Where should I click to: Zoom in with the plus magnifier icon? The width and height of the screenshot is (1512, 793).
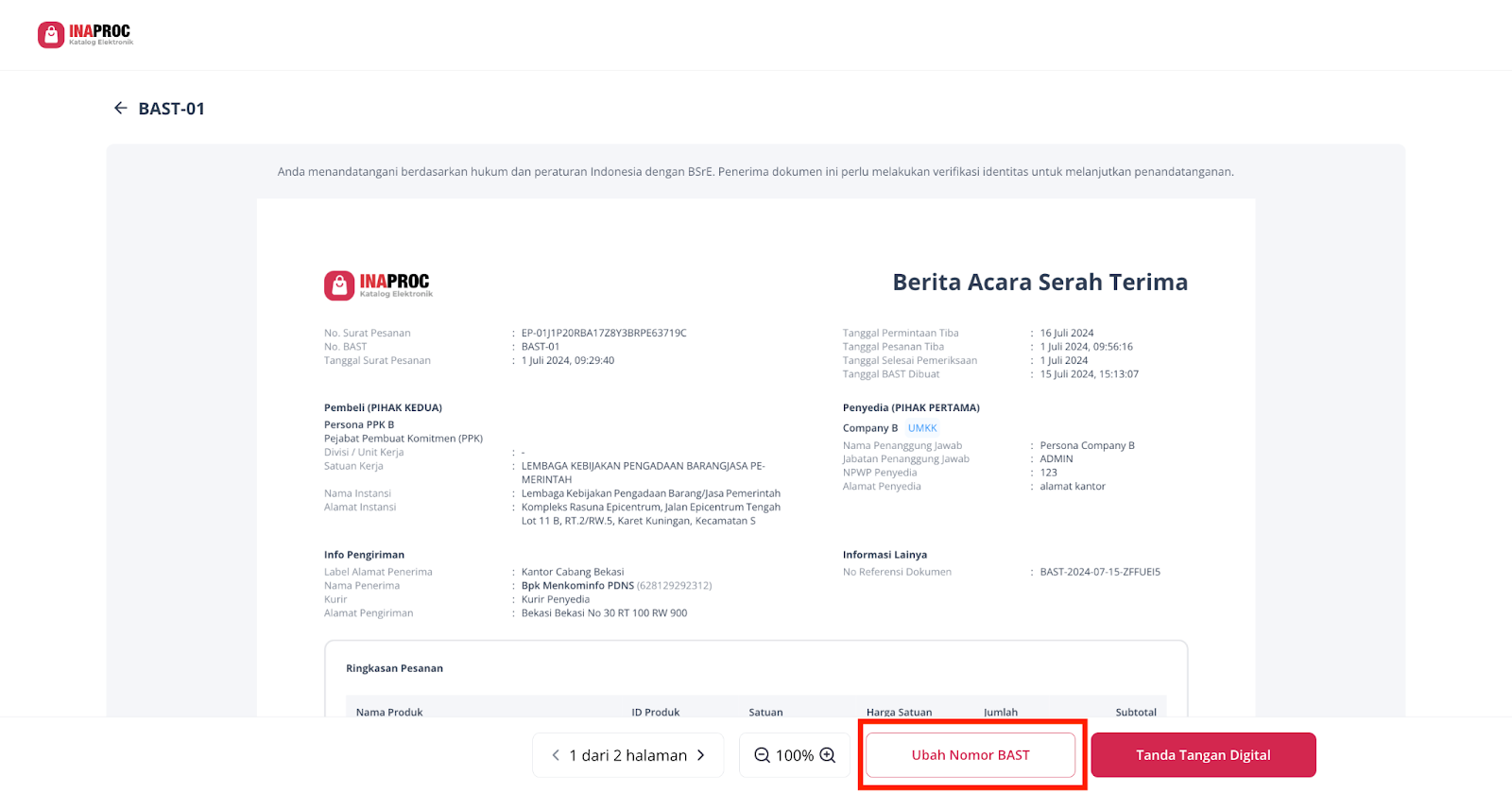(x=828, y=755)
